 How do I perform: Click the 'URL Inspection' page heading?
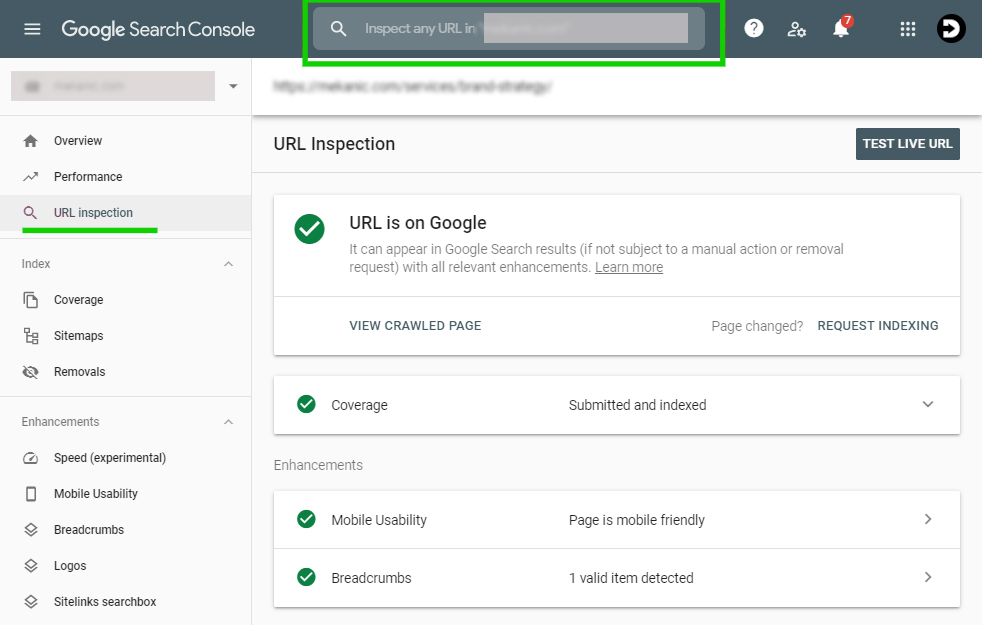click(x=334, y=144)
